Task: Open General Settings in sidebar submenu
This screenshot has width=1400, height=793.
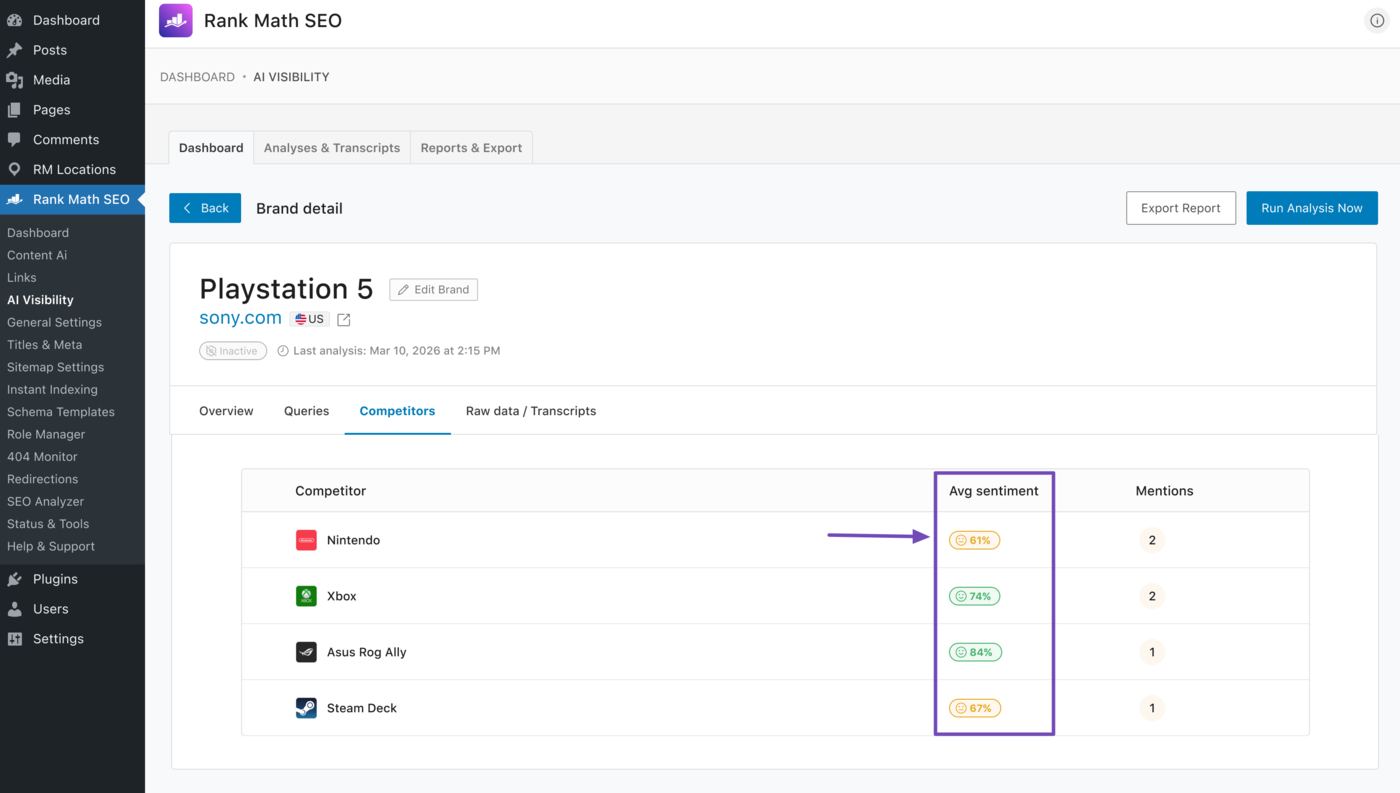Action: [54, 322]
